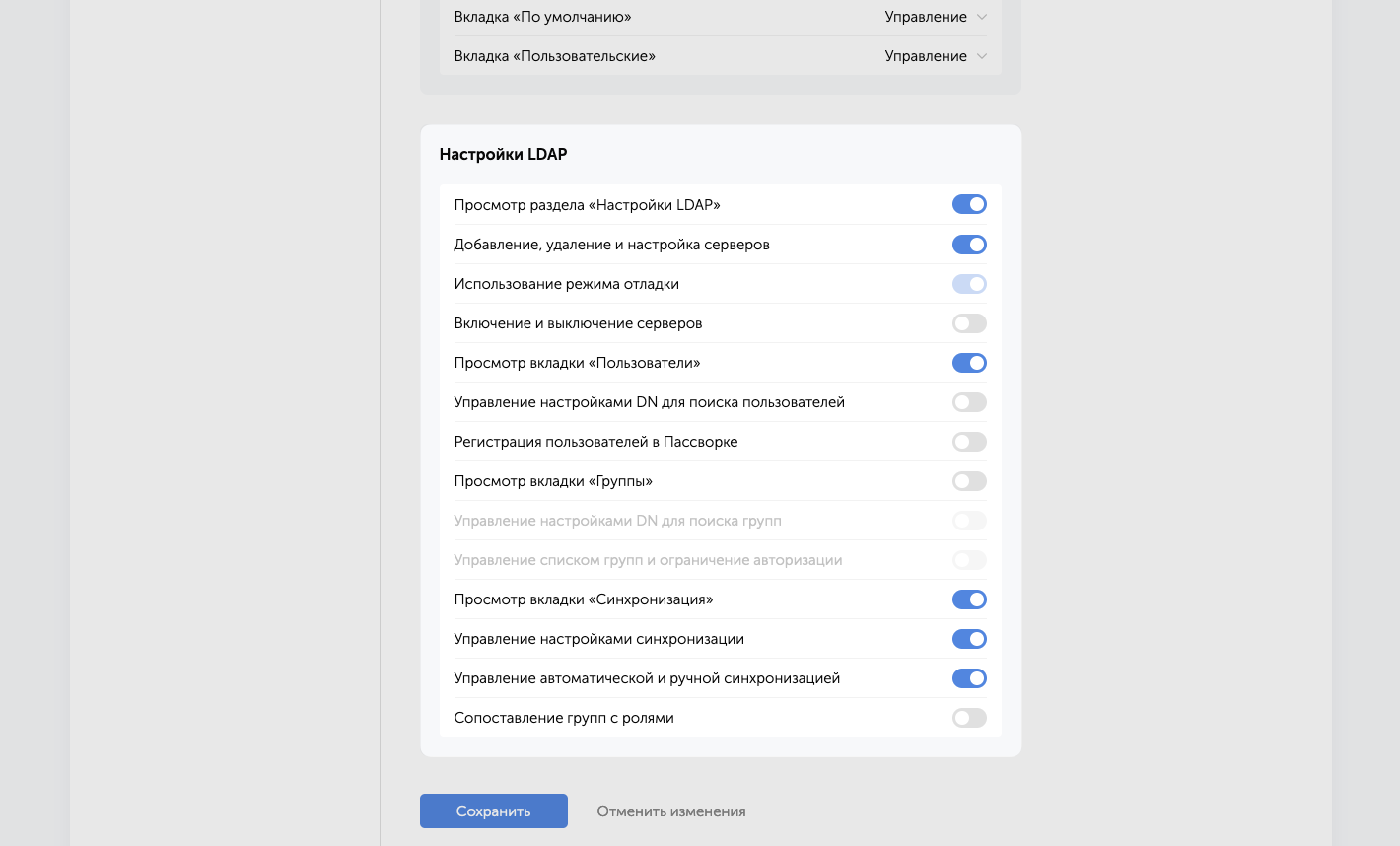This screenshot has width=1400, height=846.
Task: Click label «Регистрация пользователей в Пассворке»
Action: pyautogui.click(x=595, y=442)
